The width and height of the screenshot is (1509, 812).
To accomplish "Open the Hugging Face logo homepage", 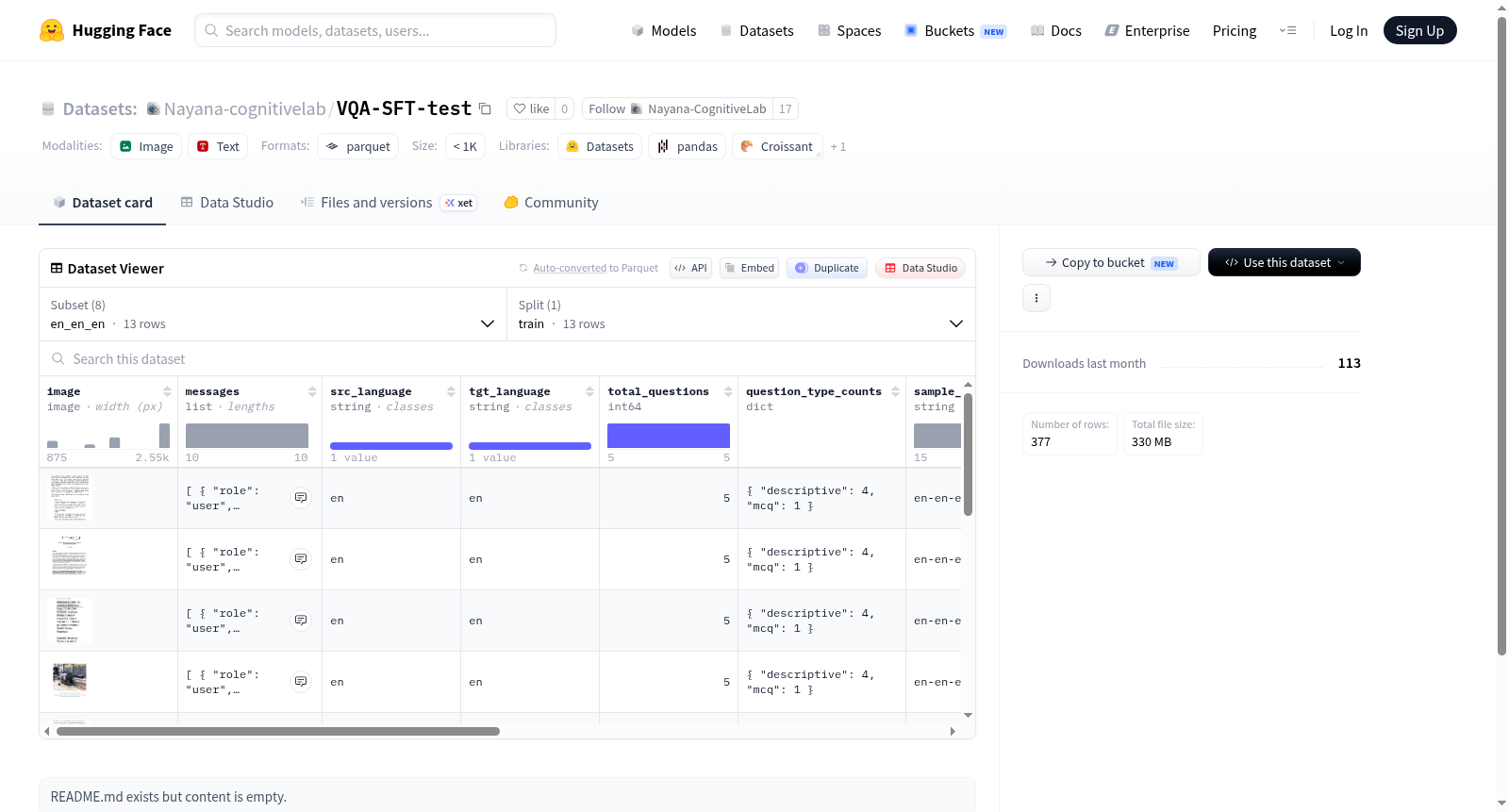I will click(106, 30).
